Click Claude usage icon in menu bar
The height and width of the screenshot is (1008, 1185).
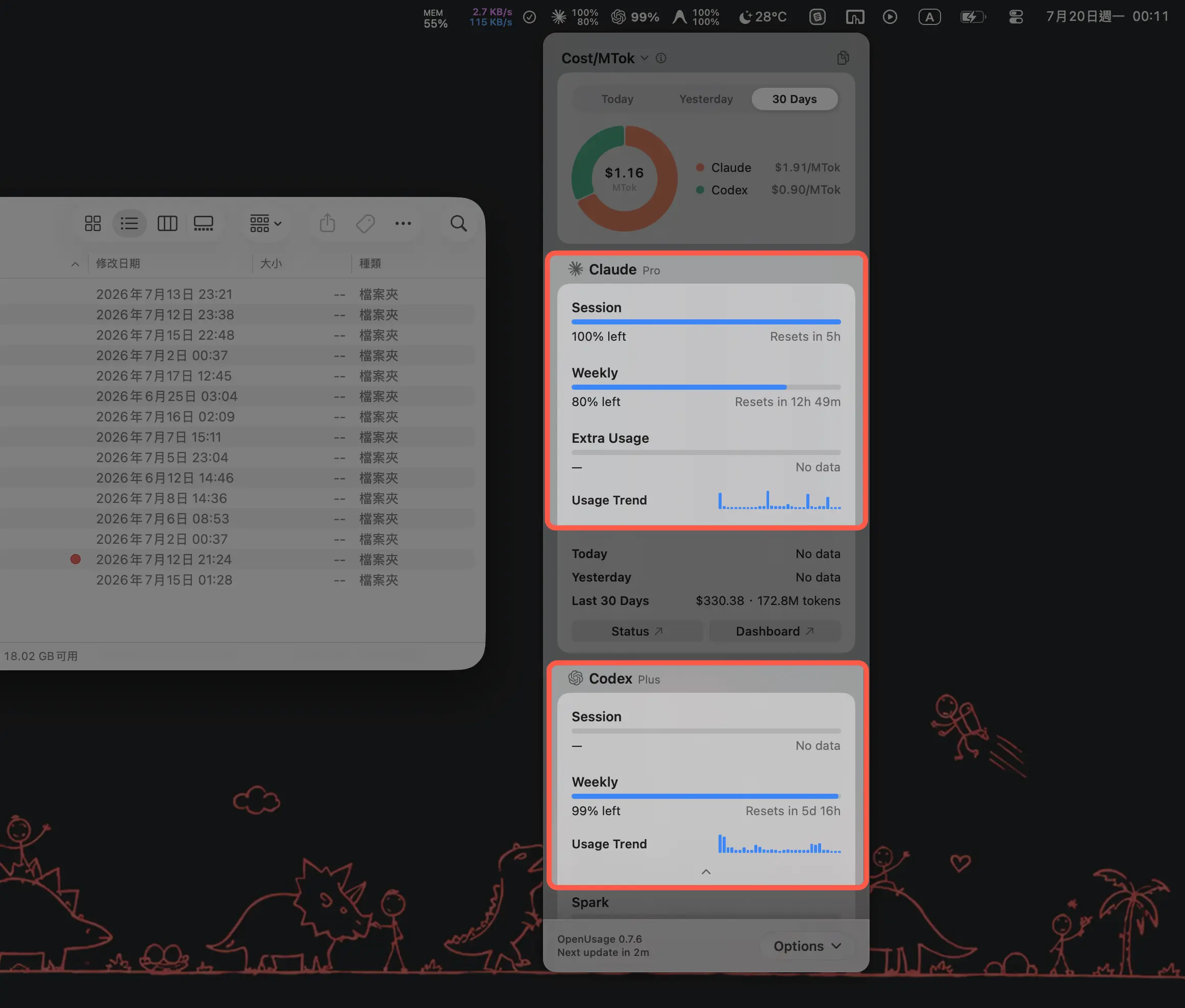[575, 17]
